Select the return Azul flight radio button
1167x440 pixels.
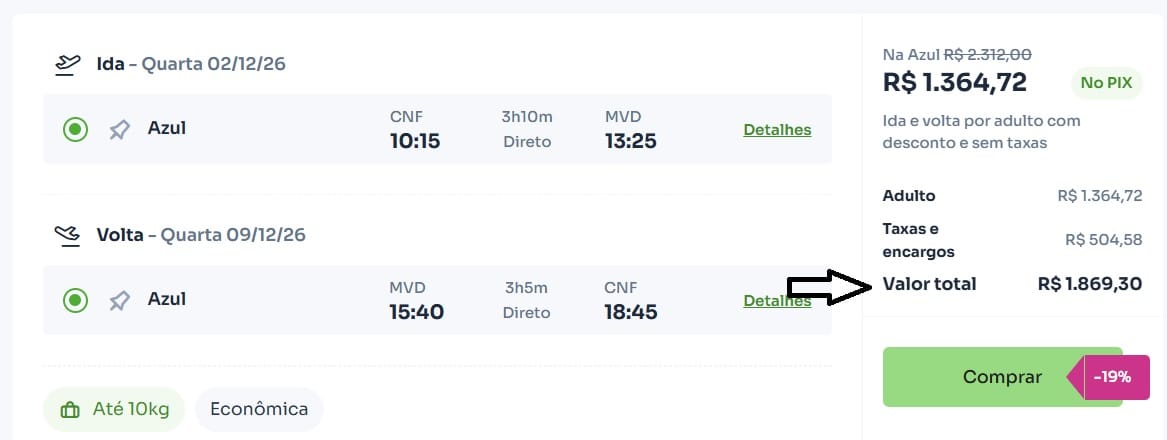(75, 300)
